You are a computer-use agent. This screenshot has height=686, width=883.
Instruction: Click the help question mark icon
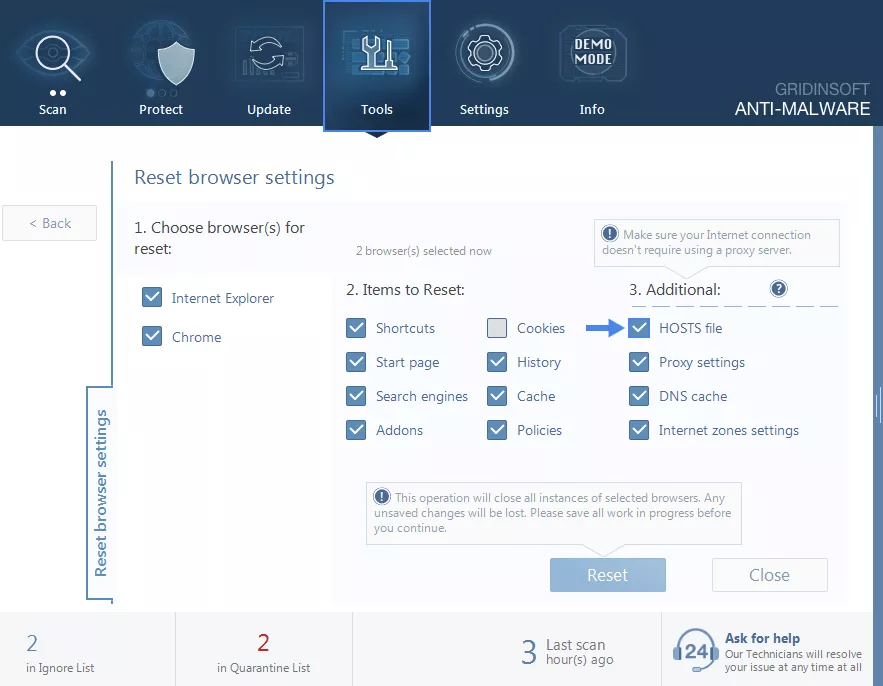(779, 289)
